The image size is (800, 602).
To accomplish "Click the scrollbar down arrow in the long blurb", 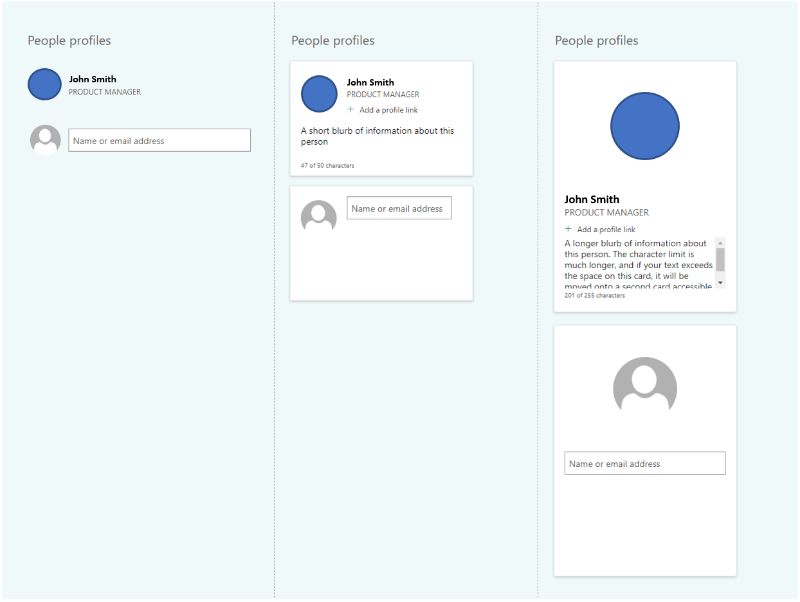I will click(x=720, y=284).
